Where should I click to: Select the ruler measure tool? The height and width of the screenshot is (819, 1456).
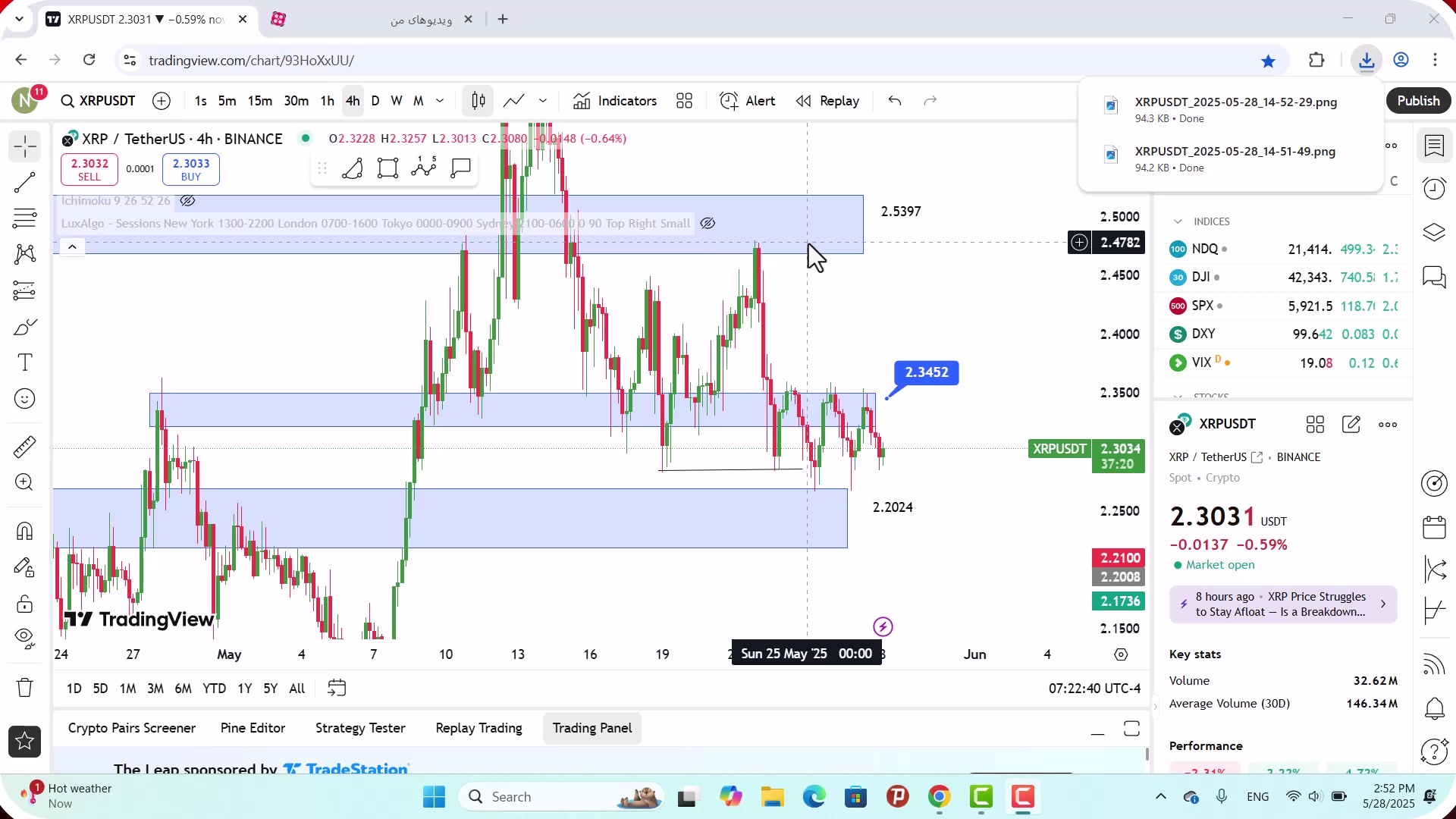(x=25, y=447)
